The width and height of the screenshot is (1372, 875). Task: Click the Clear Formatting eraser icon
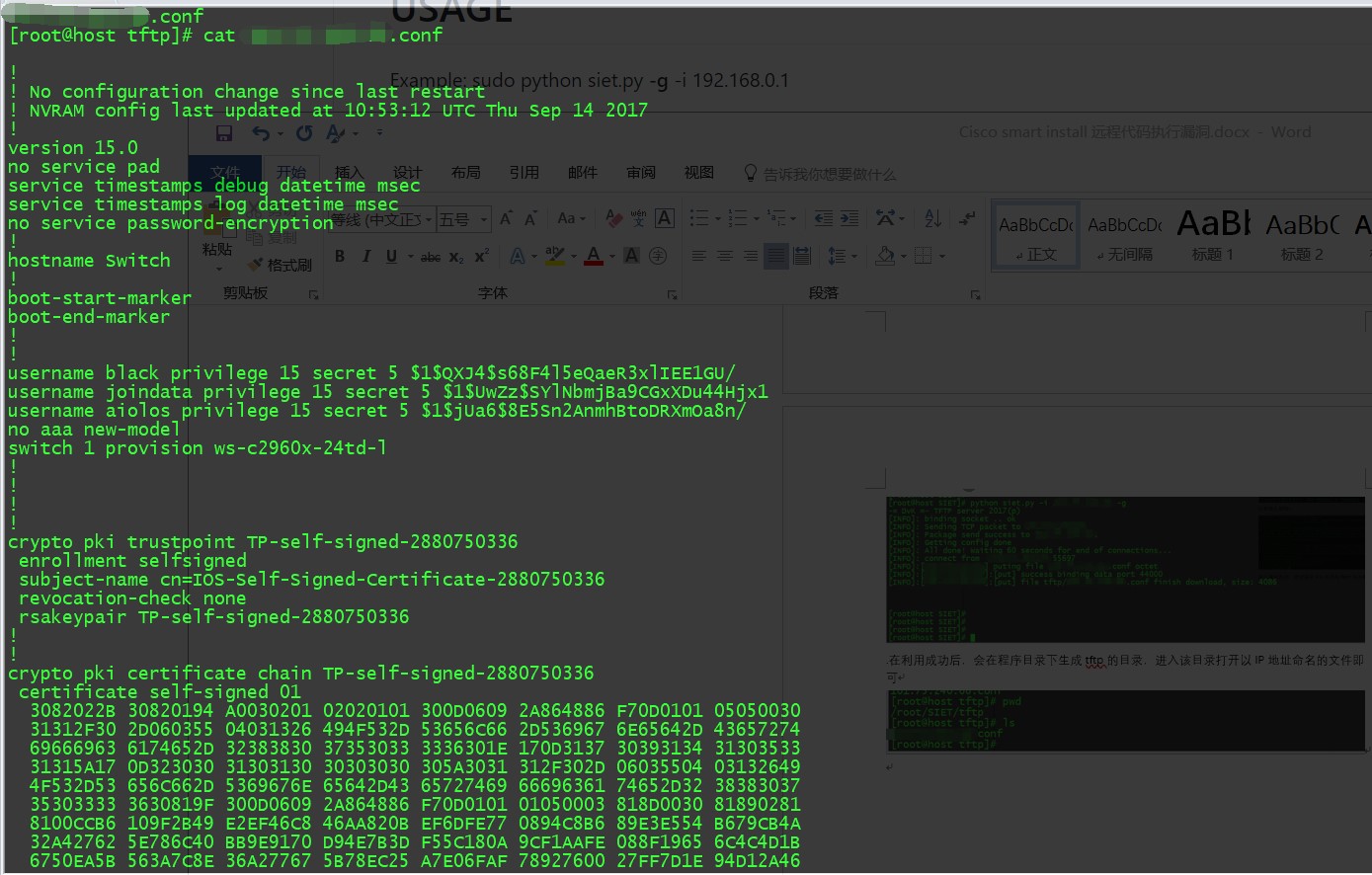(613, 218)
